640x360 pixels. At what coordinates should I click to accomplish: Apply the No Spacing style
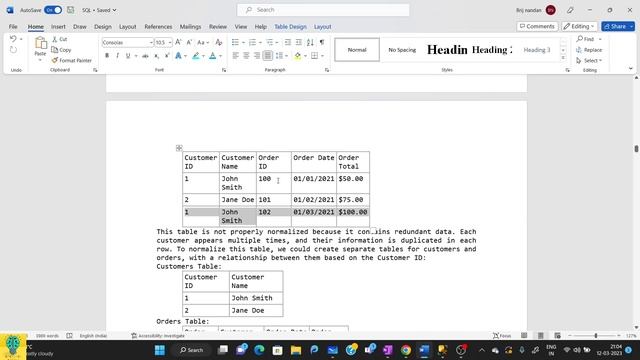point(402,50)
